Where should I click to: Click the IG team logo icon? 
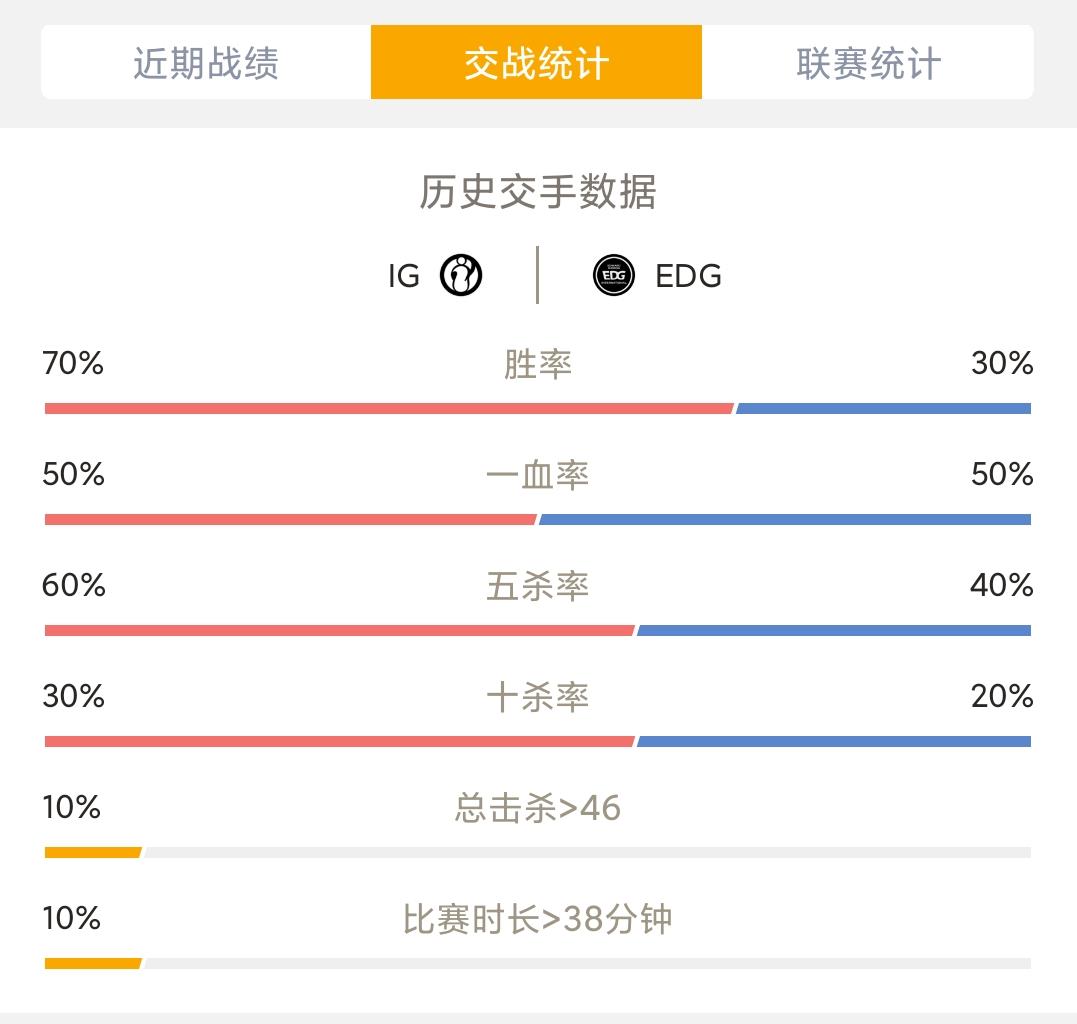click(x=461, y=275)
